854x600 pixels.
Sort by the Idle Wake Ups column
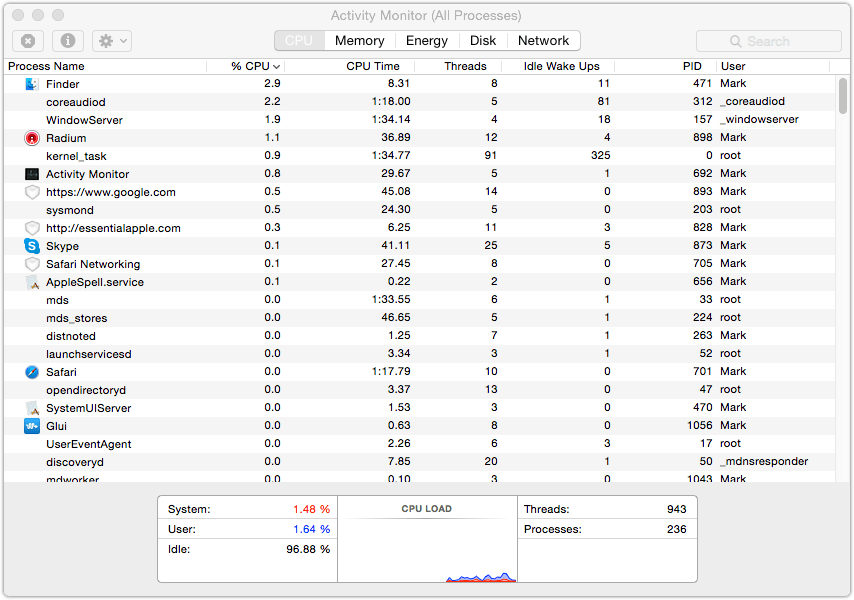point(558,66)
